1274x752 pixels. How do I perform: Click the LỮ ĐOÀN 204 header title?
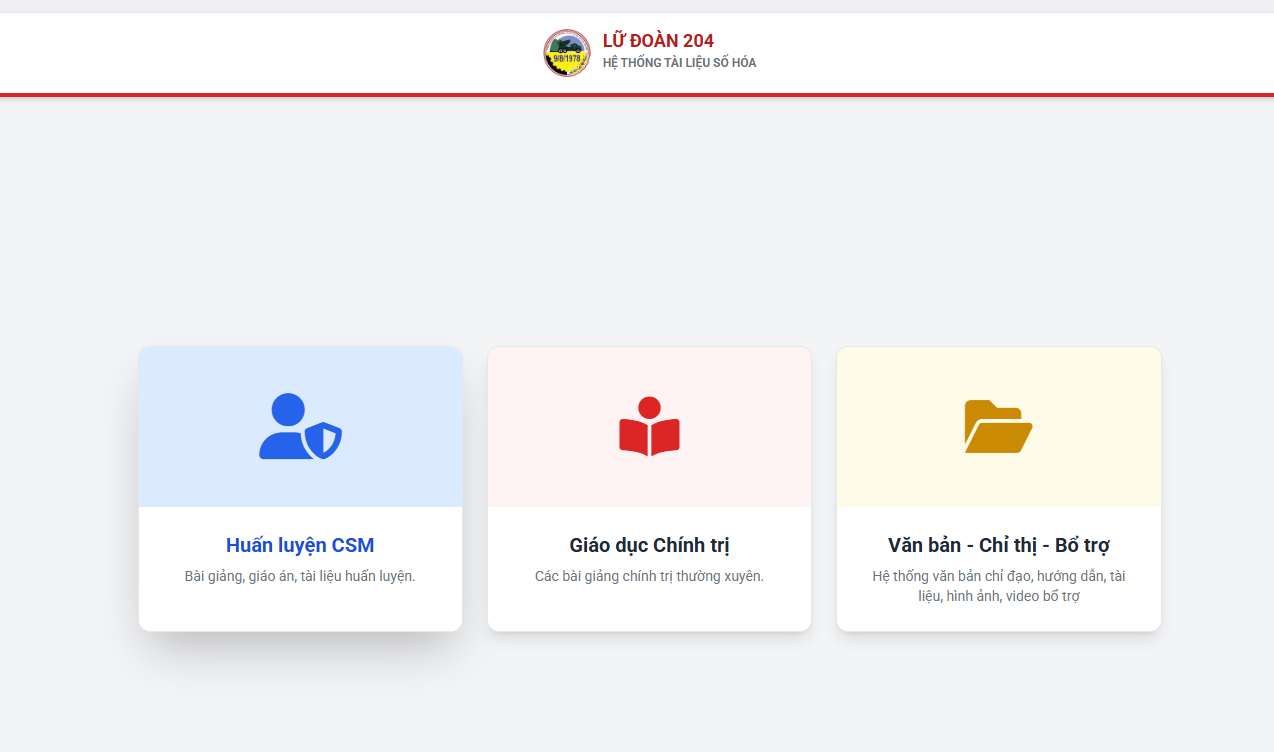658,41
